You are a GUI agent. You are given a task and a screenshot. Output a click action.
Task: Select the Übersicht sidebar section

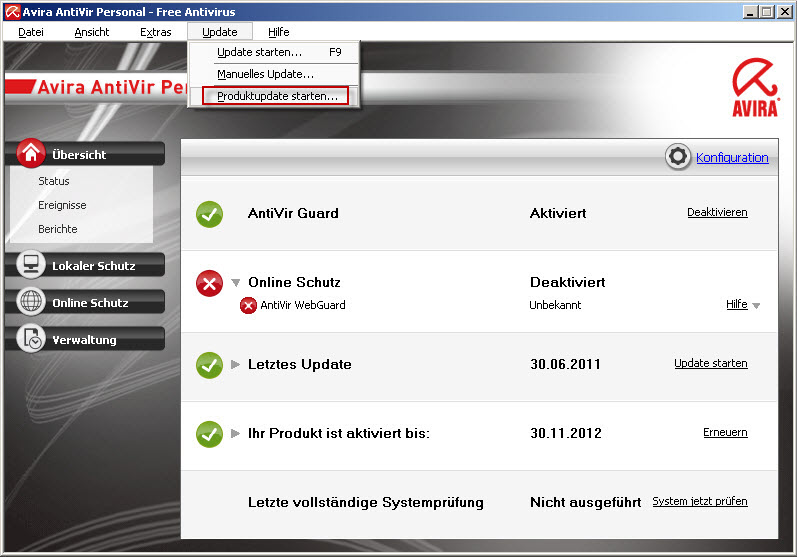(85, 153)
